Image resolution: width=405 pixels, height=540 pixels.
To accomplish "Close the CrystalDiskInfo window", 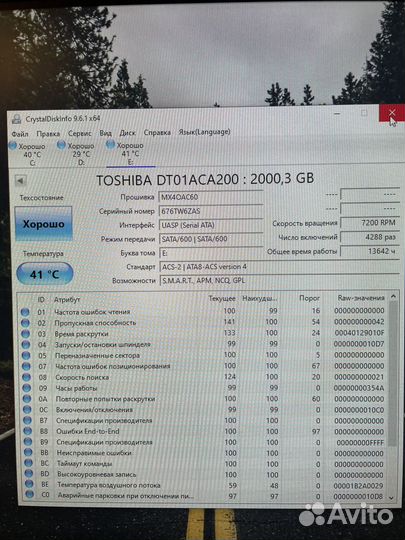I will point(392,113).
